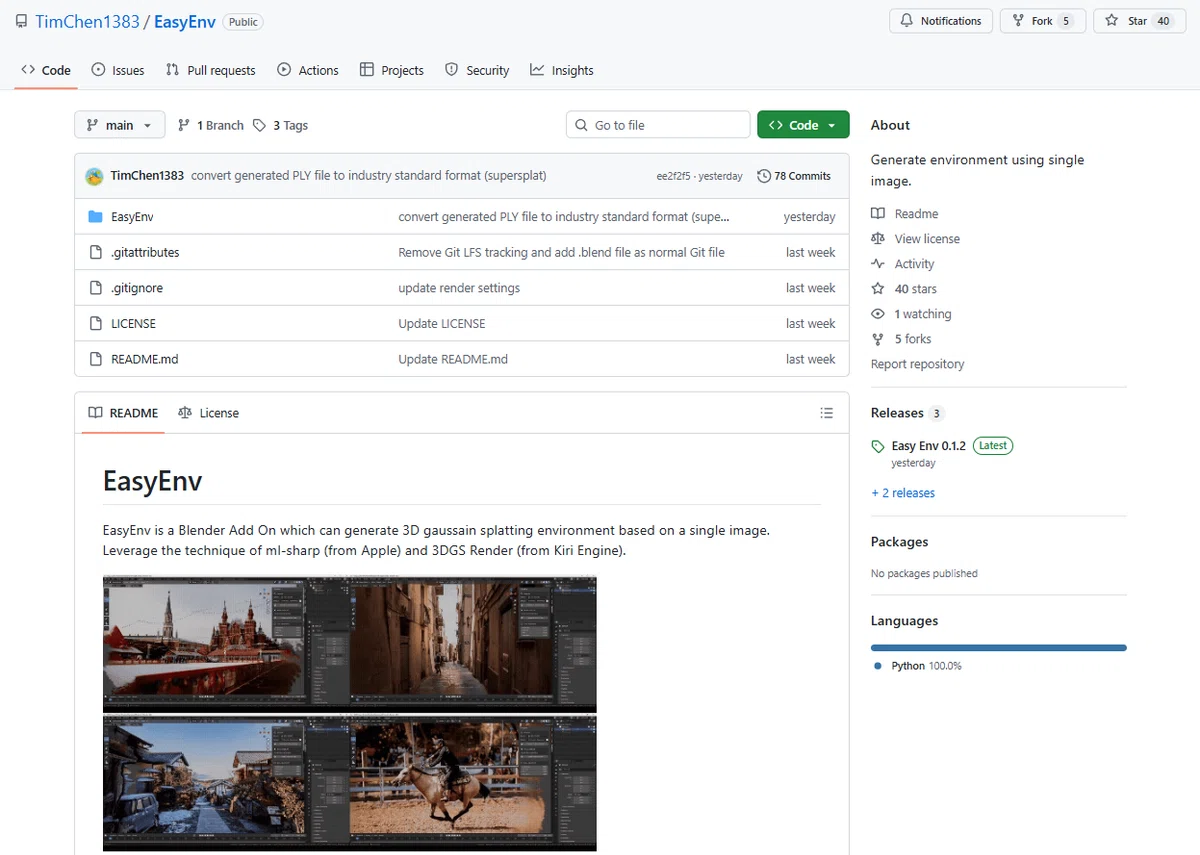Open TimChen1383 owner link in header
The image size is (1200, 855).
[x=87, y=21]
